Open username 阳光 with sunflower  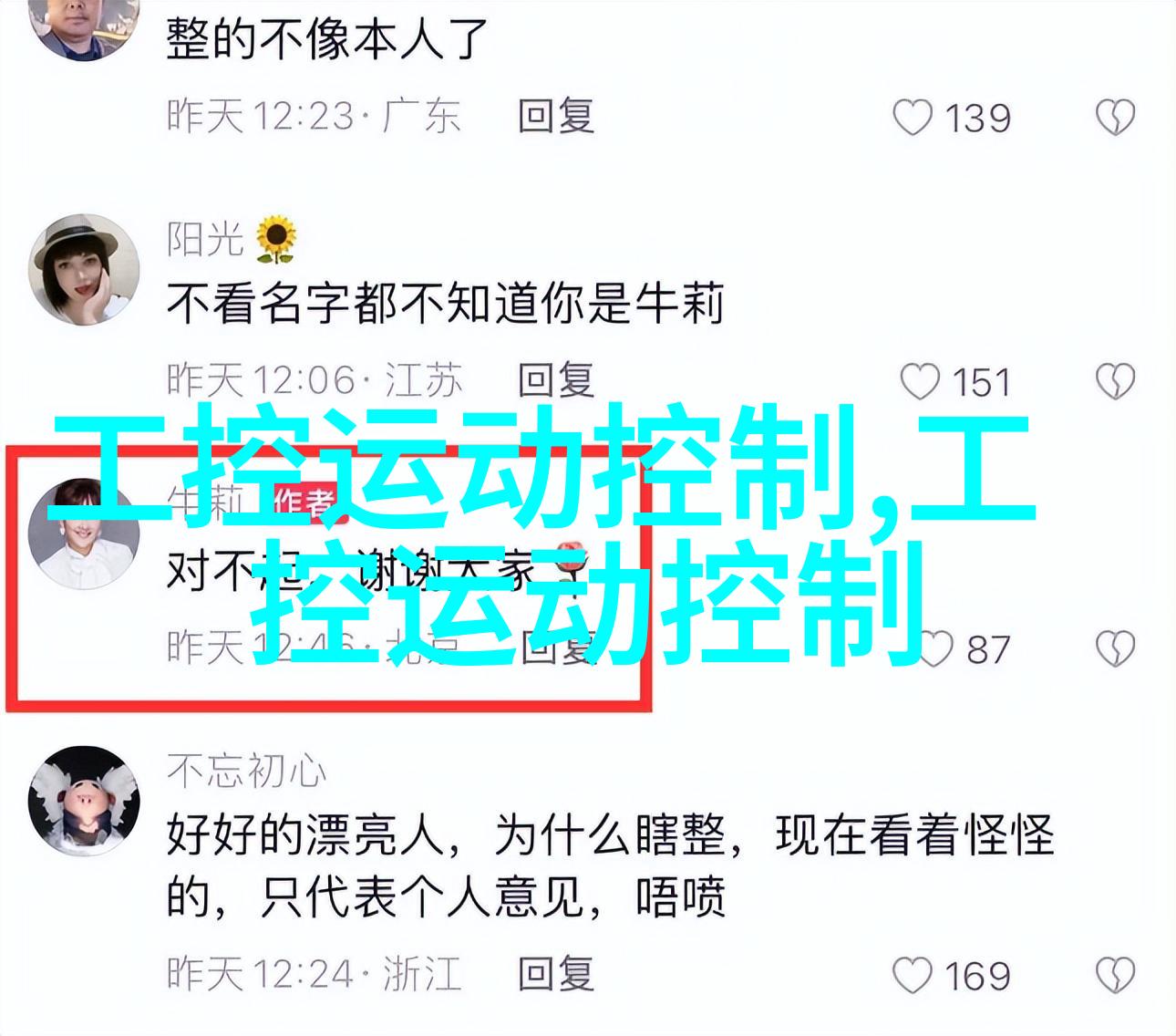click(232, 239)
